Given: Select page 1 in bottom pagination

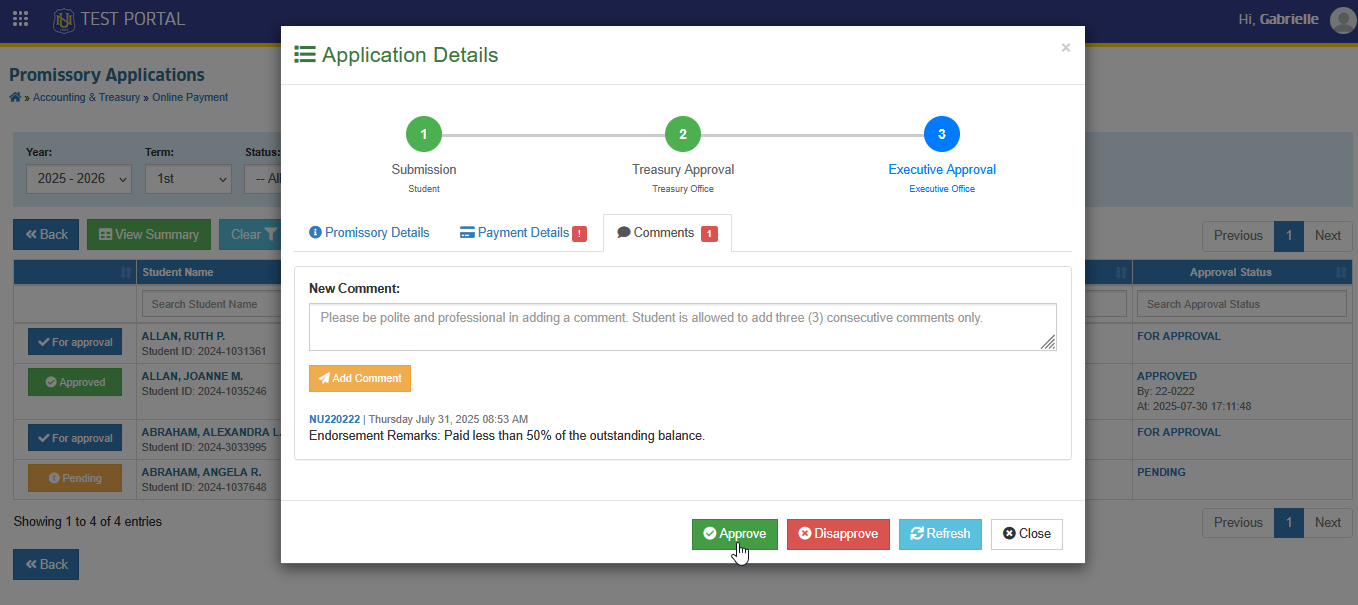Looking at the screenshot, I should tap(1289, 522).
